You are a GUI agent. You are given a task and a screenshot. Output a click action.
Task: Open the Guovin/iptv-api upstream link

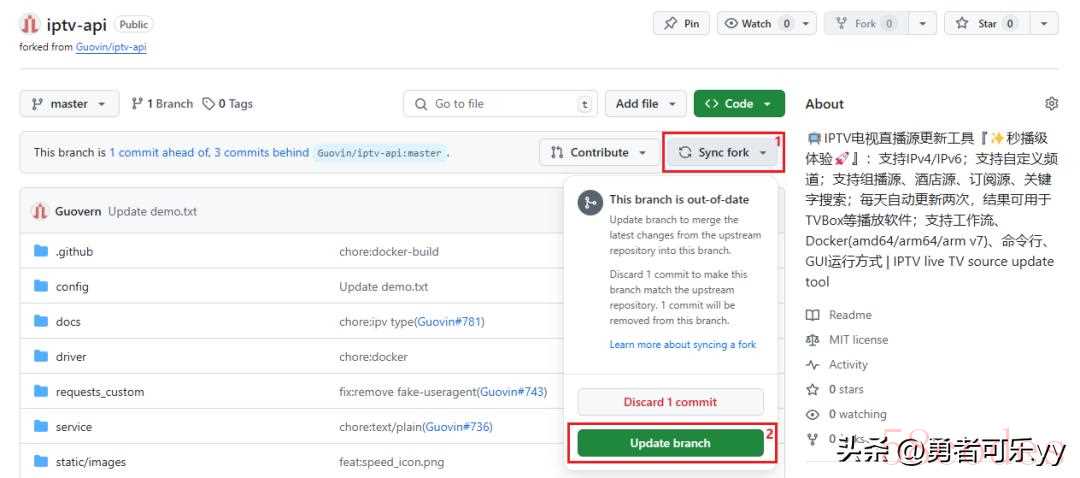coord(111,48)
